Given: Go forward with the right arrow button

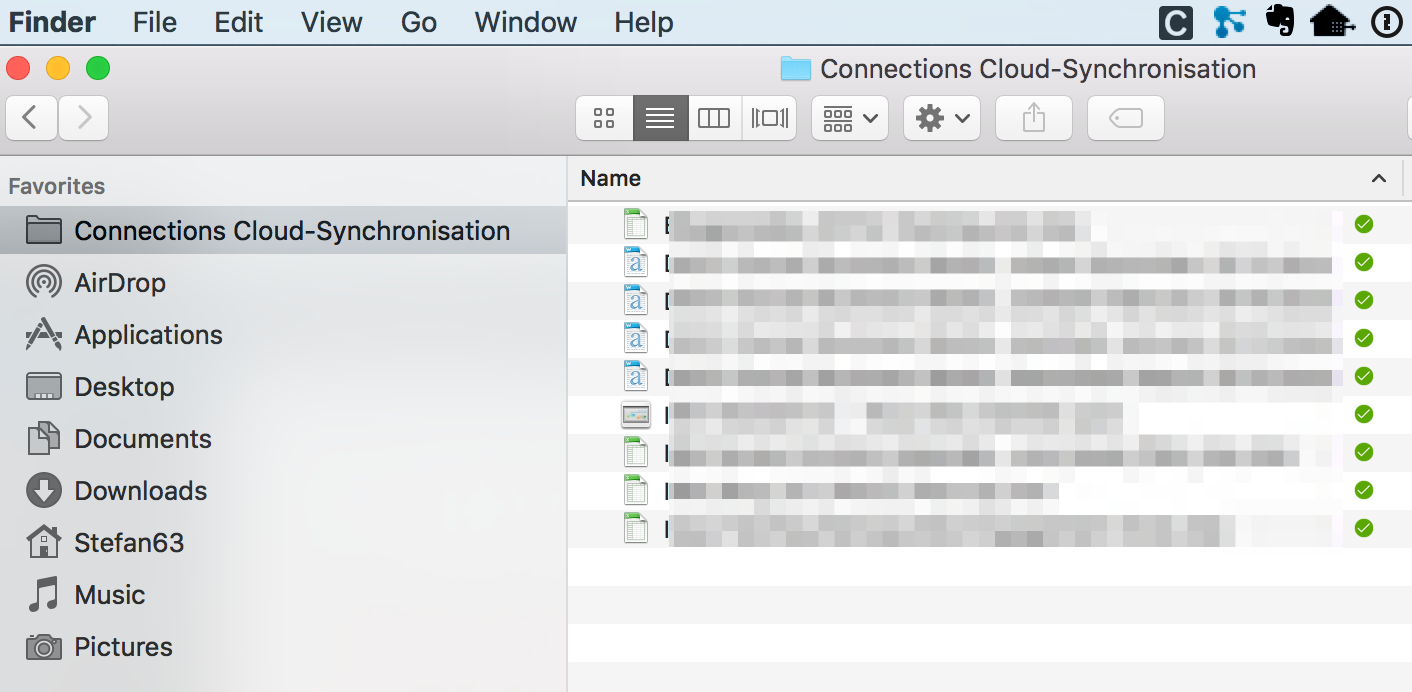Looking at the screenshot, I should (84, 119).
